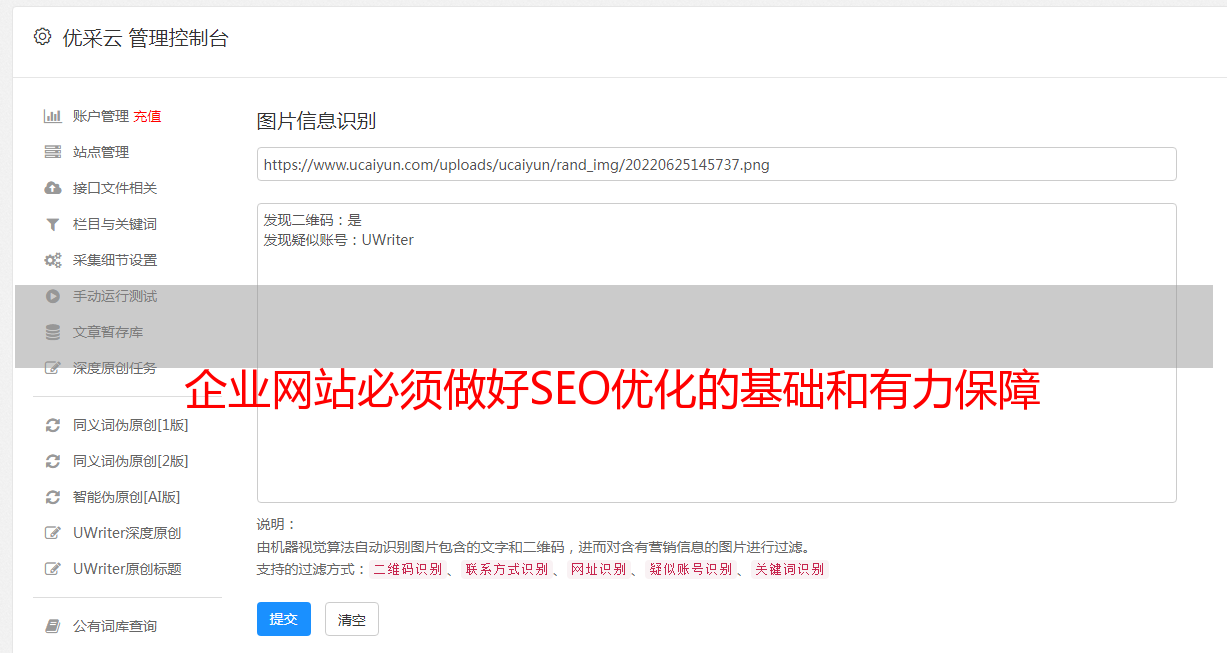
Task: Click the gears icon beside 采集细节设置
Action: (53, 260)
